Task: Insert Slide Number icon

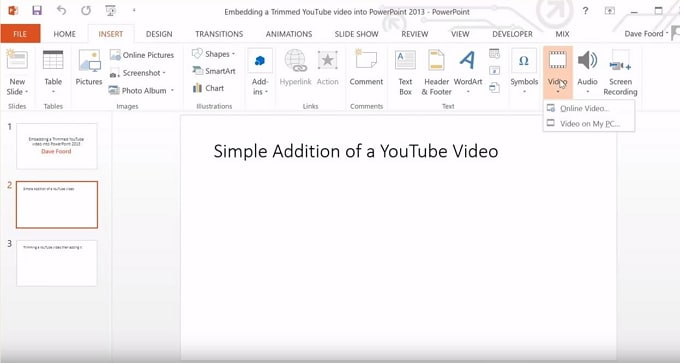Action: point(494,71)
